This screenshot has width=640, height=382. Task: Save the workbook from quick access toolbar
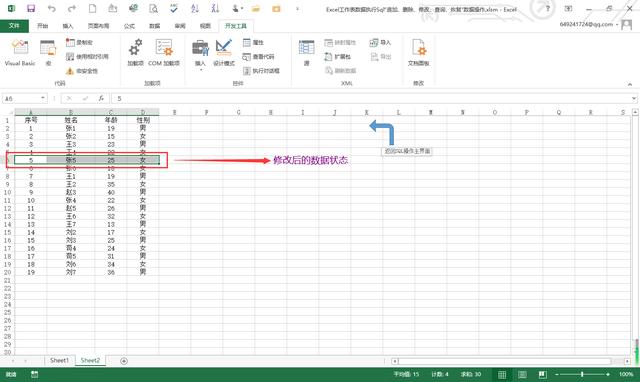tap(31, 9)
